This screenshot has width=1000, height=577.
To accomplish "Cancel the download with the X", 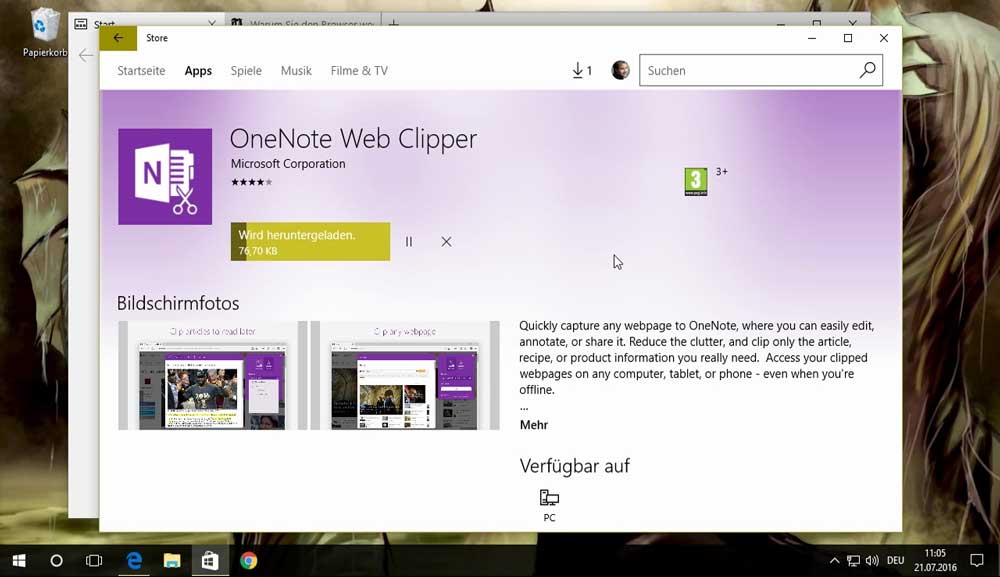I will 446,242.
